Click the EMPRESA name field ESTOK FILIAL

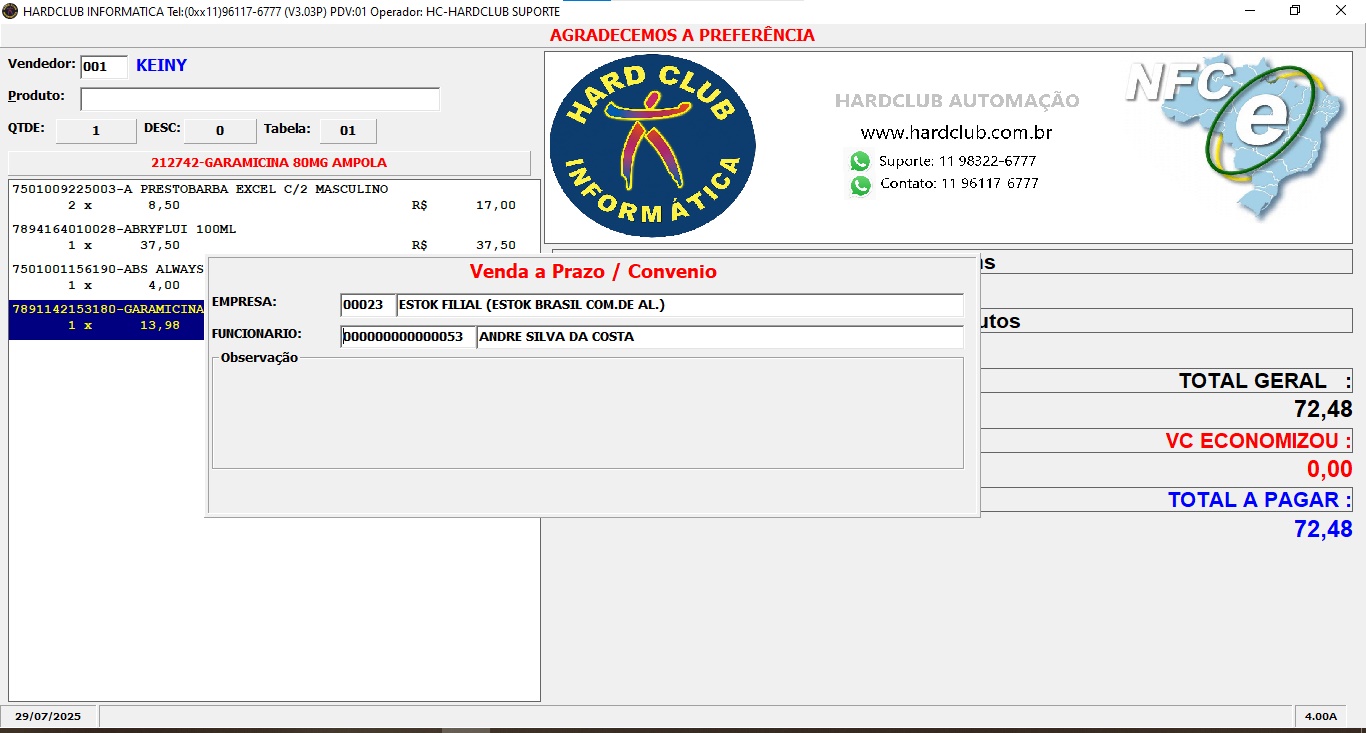(680, 305)
